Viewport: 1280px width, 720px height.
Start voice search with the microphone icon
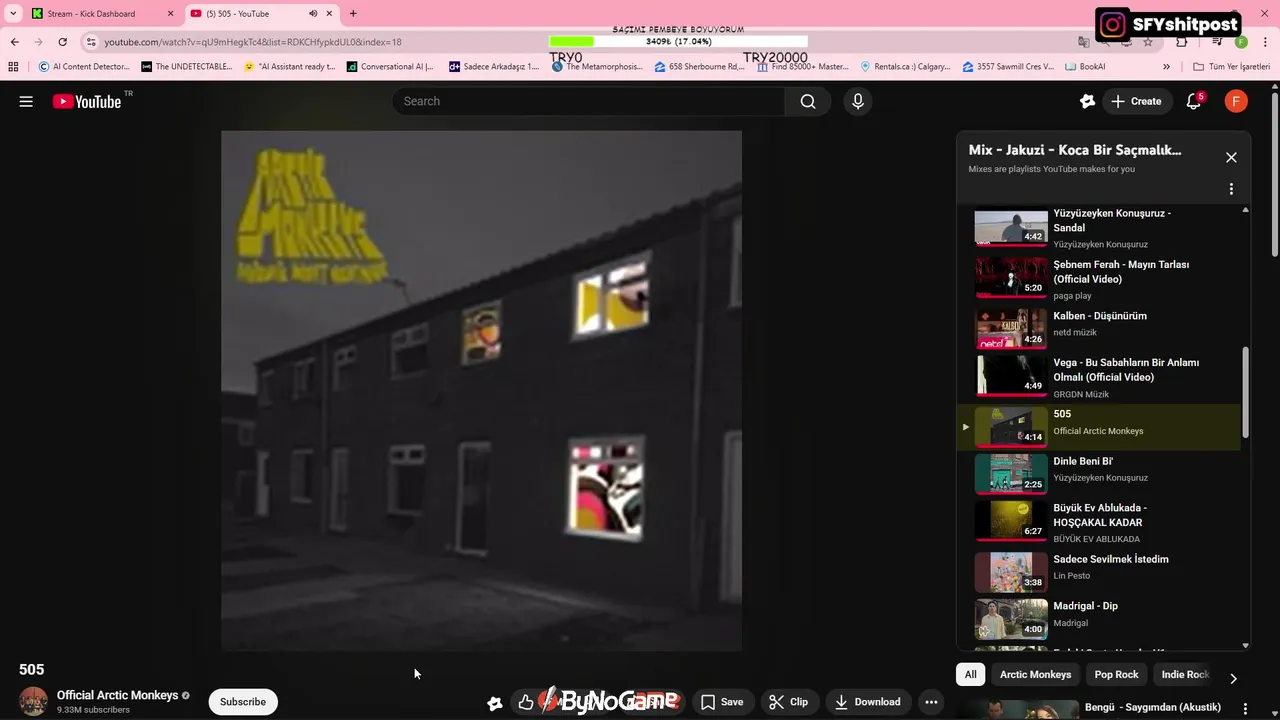tap(857, 101)
